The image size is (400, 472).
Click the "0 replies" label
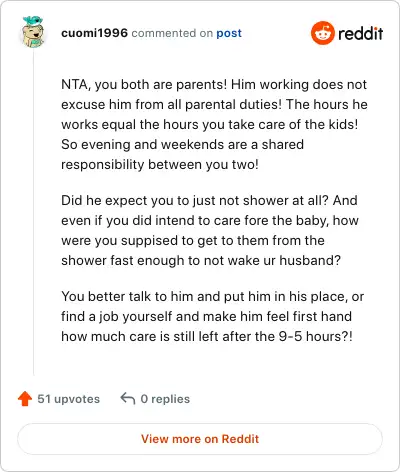tap(165, 399)
